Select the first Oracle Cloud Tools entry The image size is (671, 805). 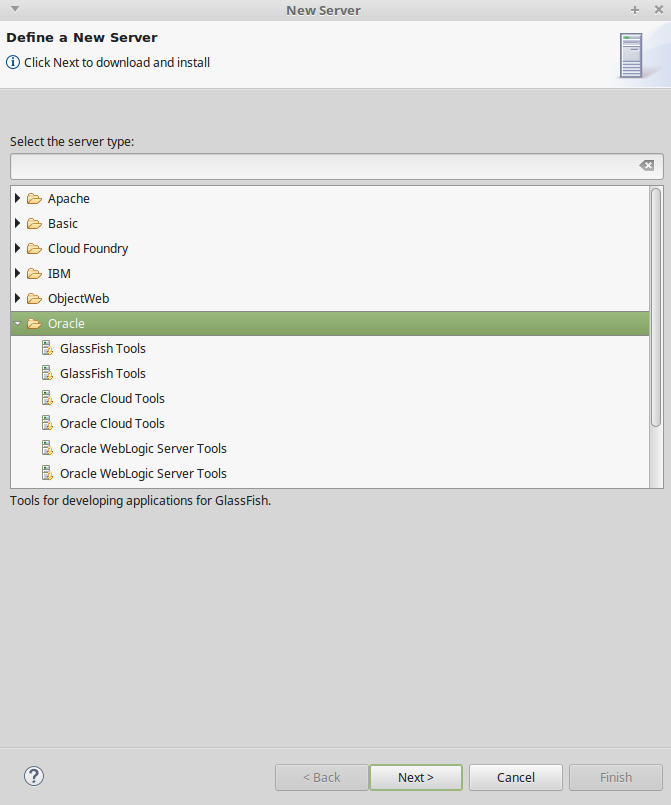[112, 398]
